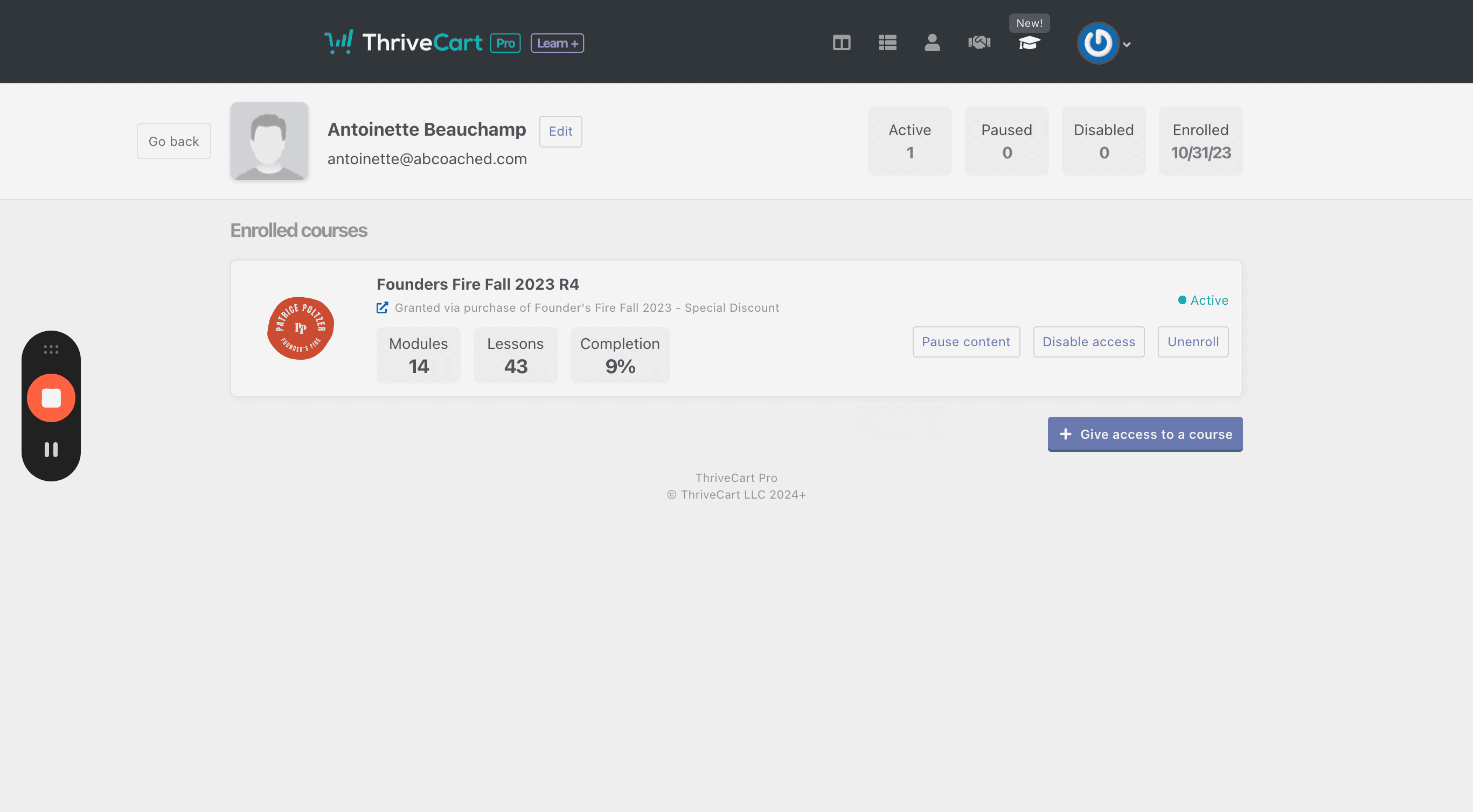Click the Pro badge next to ThriveCart
Screen dimensions: 1473x812
pos(505,43)
